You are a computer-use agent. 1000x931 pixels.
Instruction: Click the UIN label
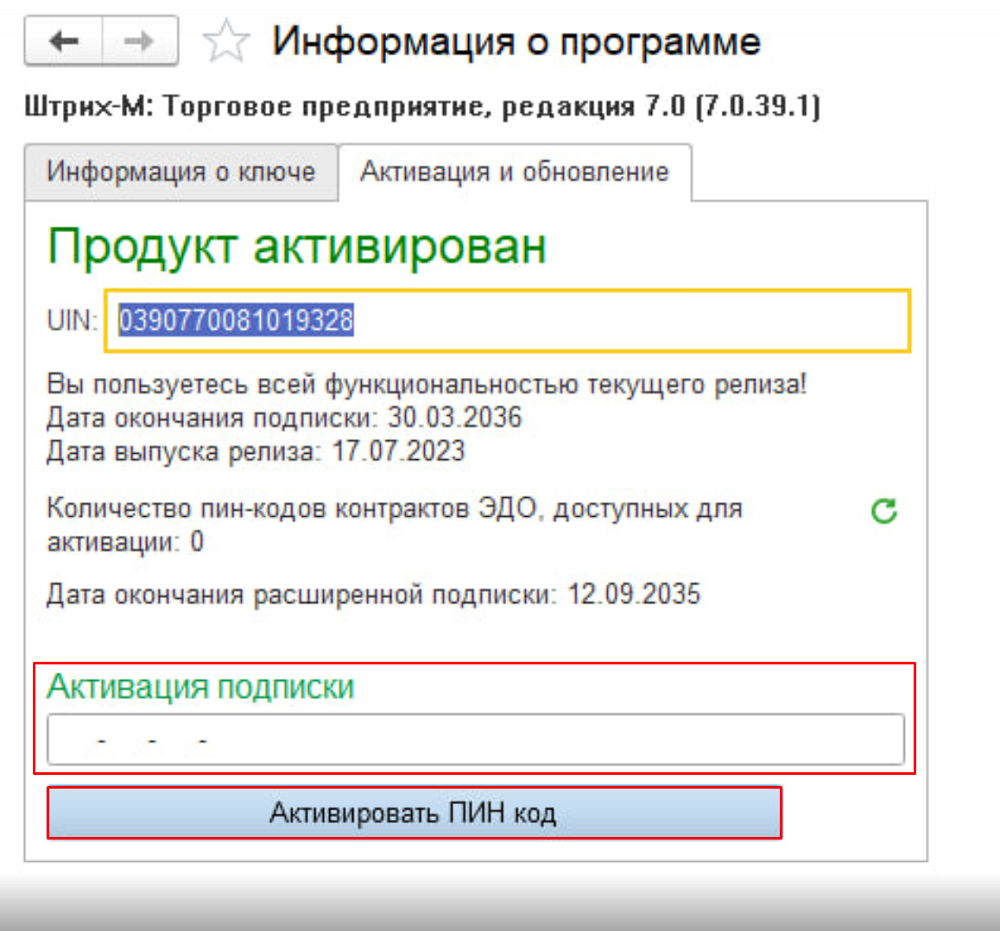click(72, 320)
